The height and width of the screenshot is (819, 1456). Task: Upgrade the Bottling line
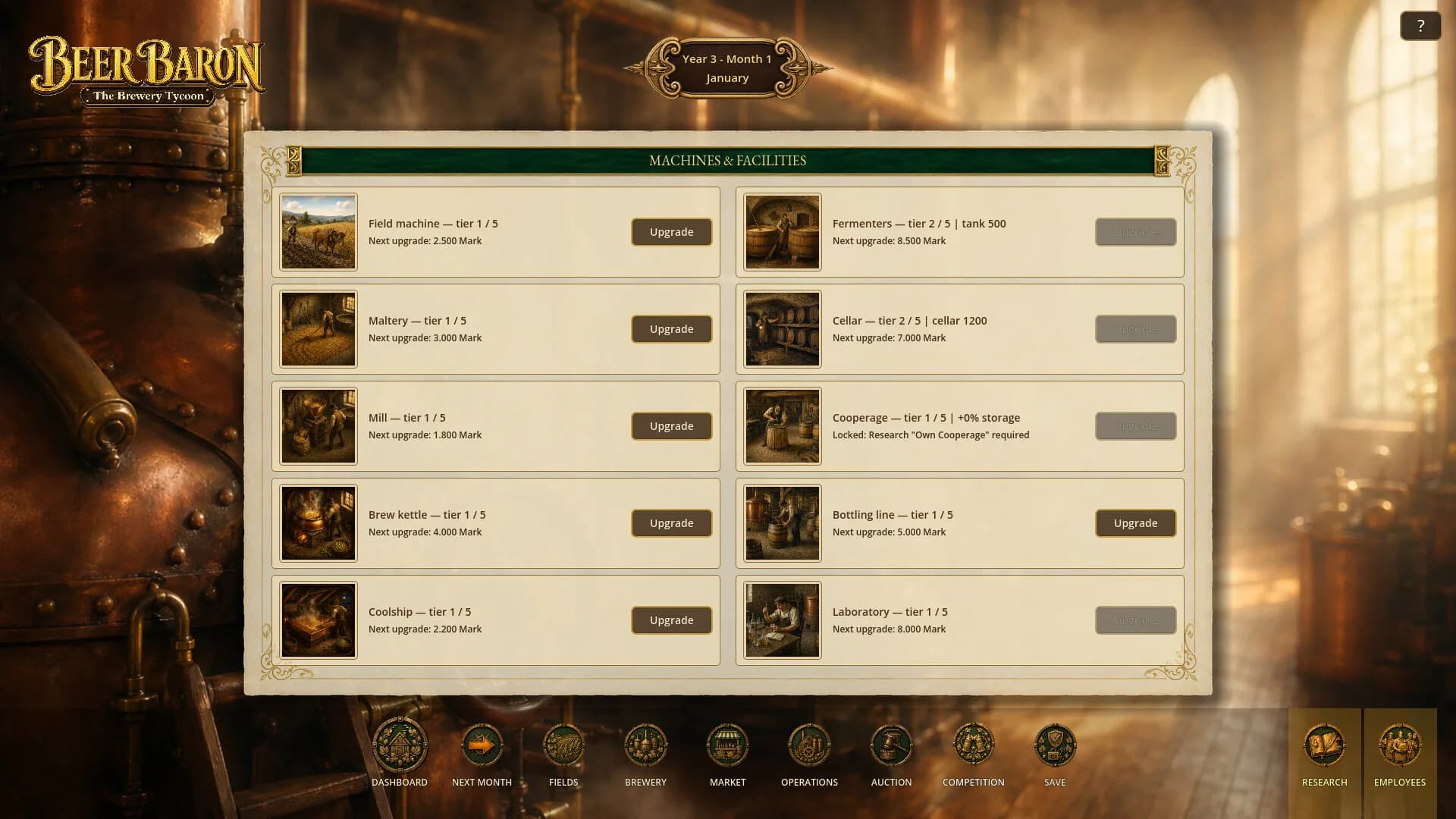pyautogui.click(x=1135, y=523)
